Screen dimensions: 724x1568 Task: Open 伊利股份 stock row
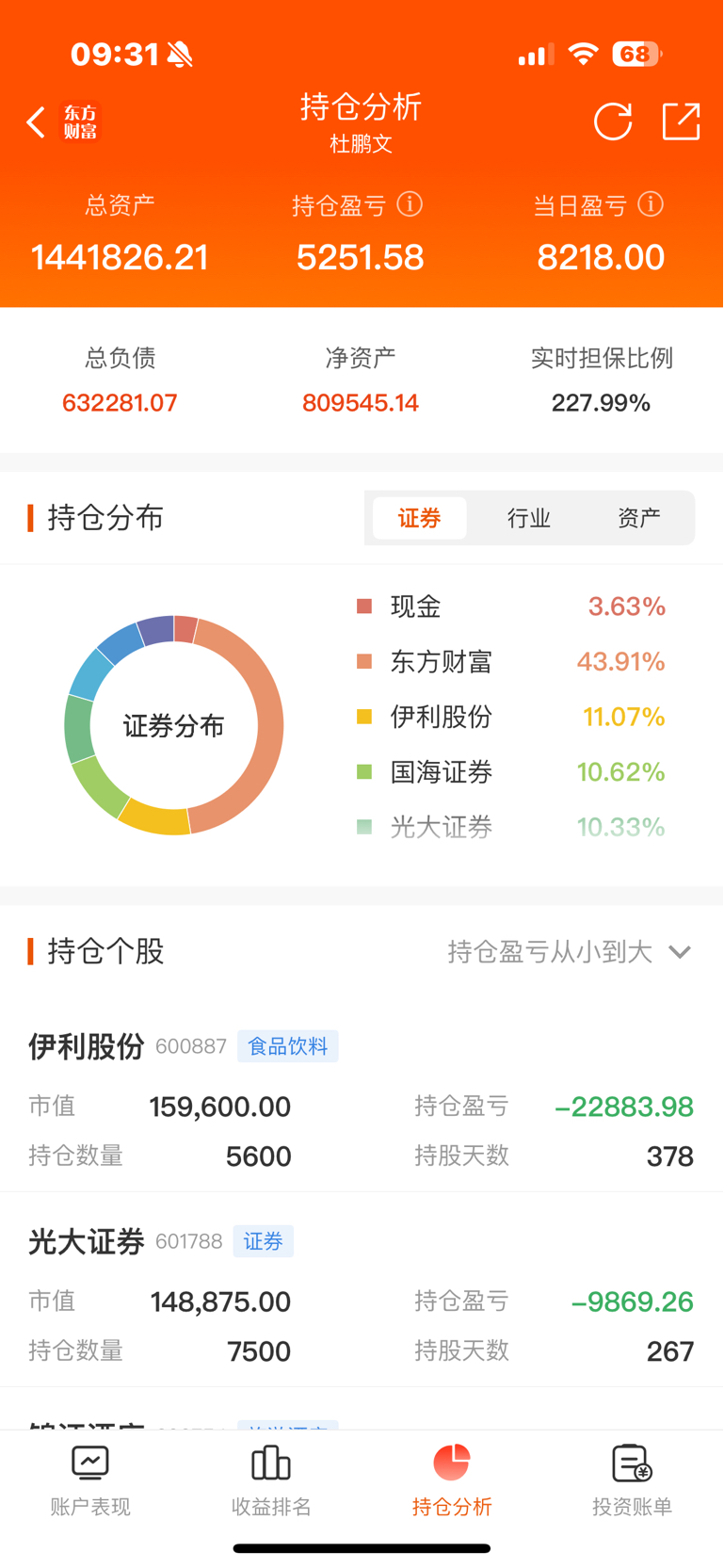(x=362, y=1100)
